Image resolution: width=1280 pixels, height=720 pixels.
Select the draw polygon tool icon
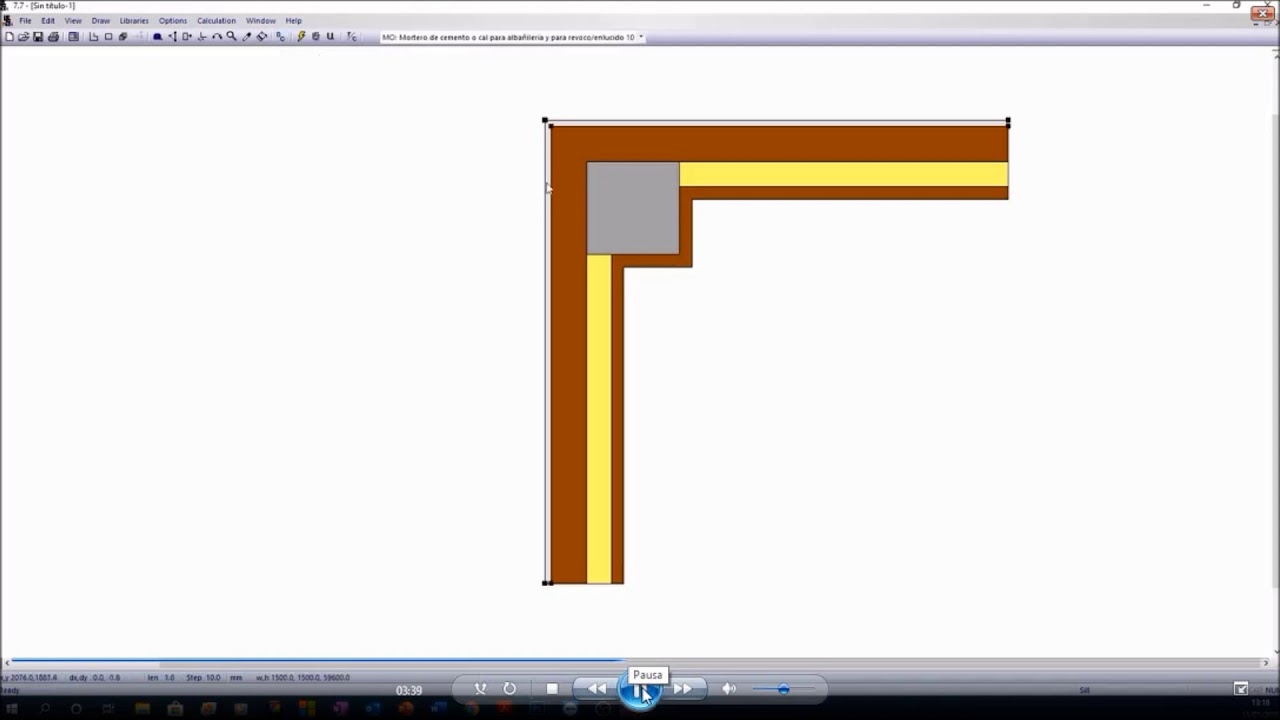coord(93,37)
